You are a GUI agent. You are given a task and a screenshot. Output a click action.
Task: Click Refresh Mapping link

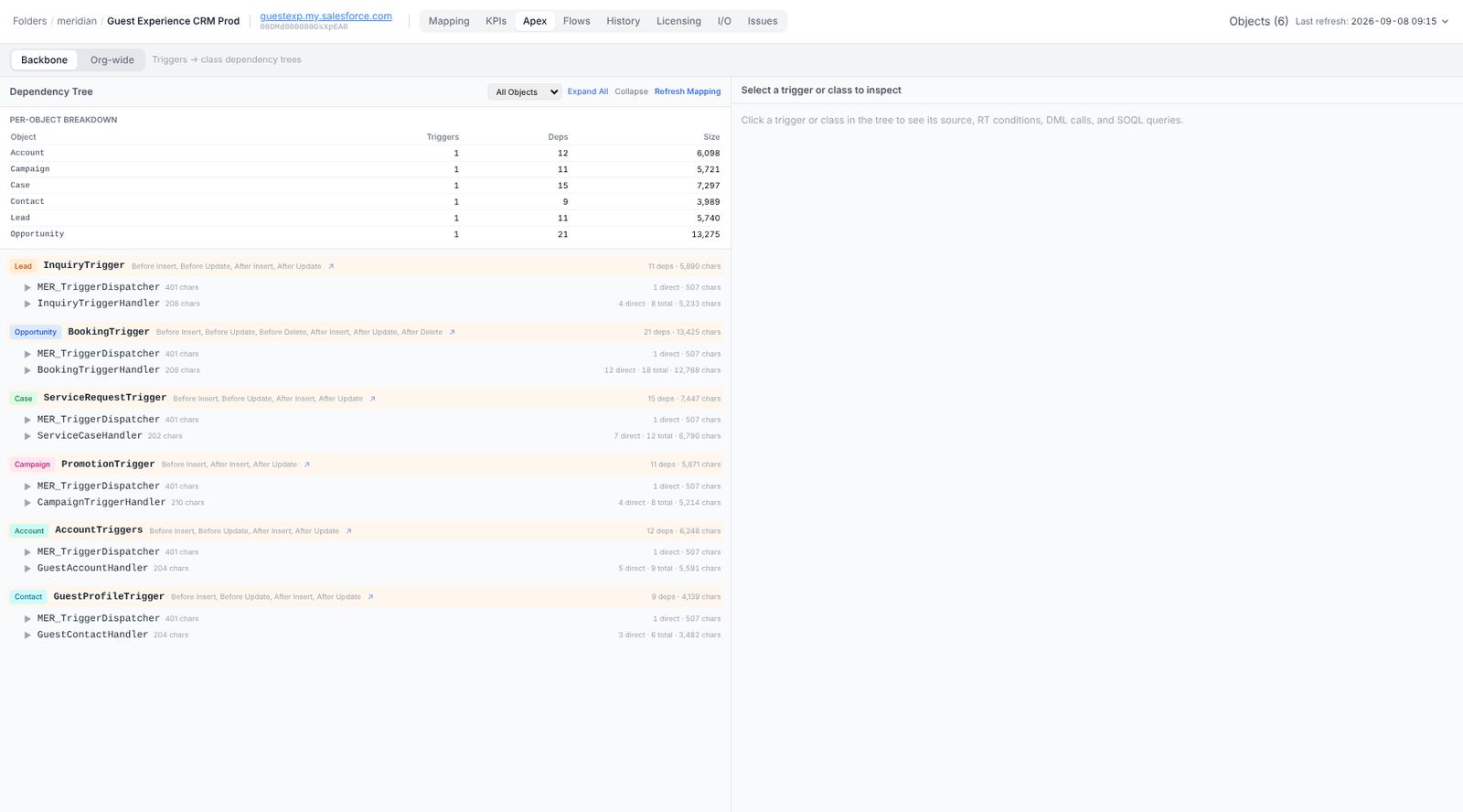[688, 91]
